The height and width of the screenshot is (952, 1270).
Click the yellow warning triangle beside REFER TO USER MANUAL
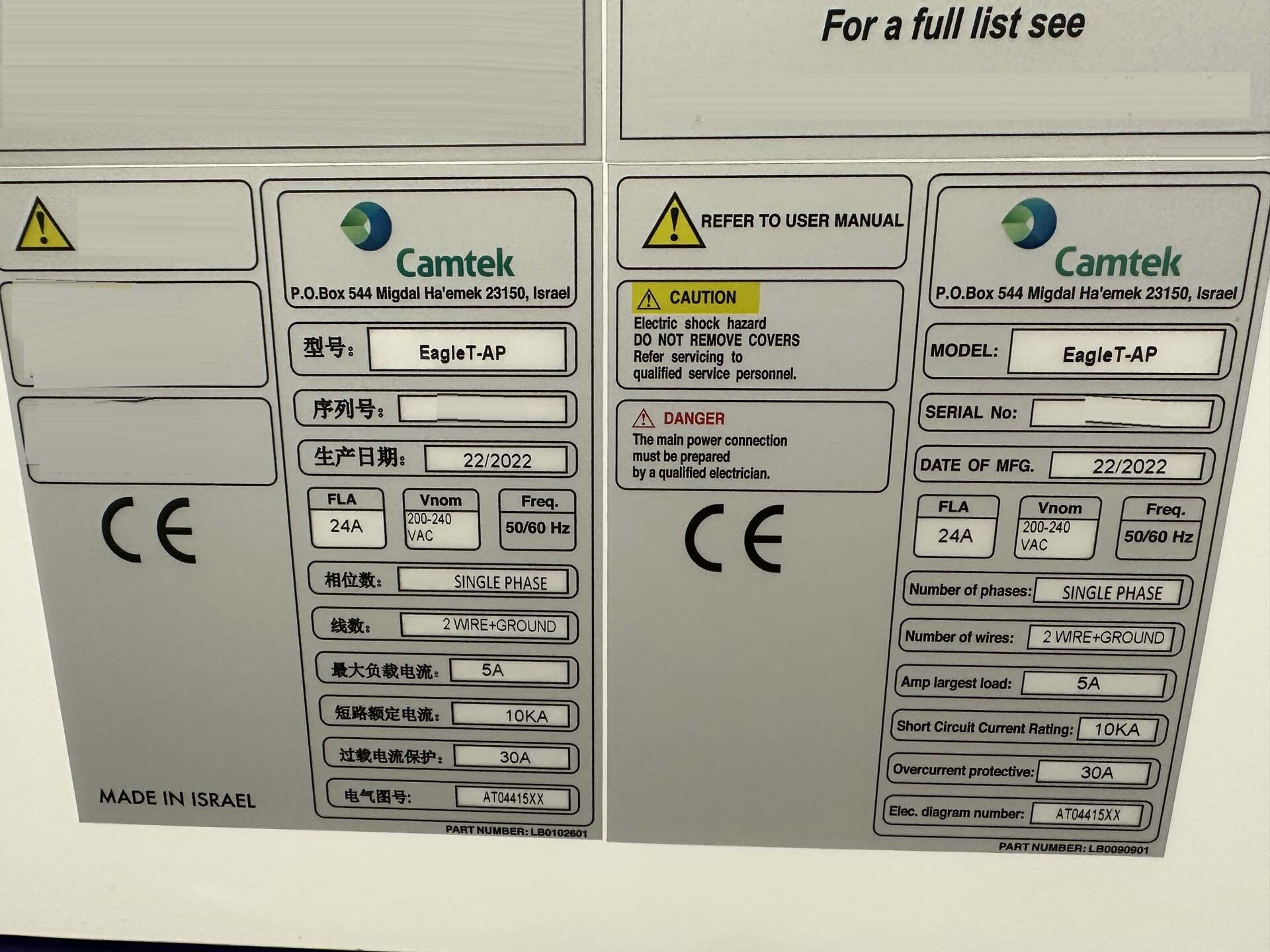[x=673, y=222]
